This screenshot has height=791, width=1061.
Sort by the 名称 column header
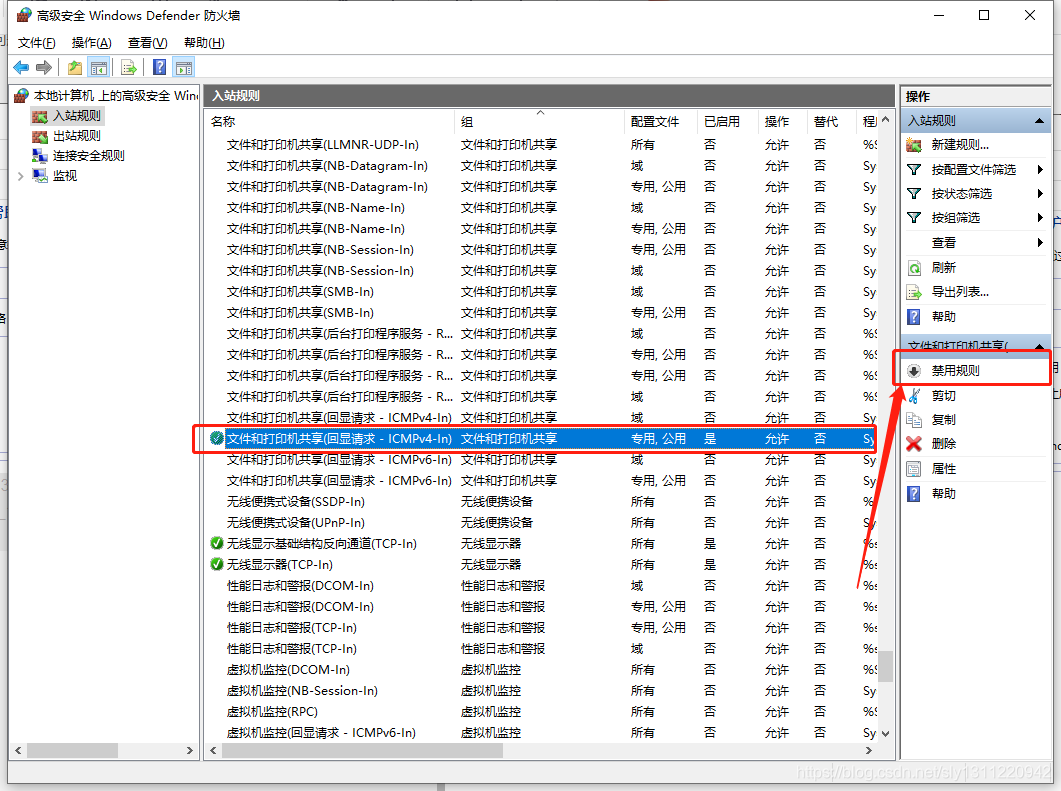tap(330, 122)
